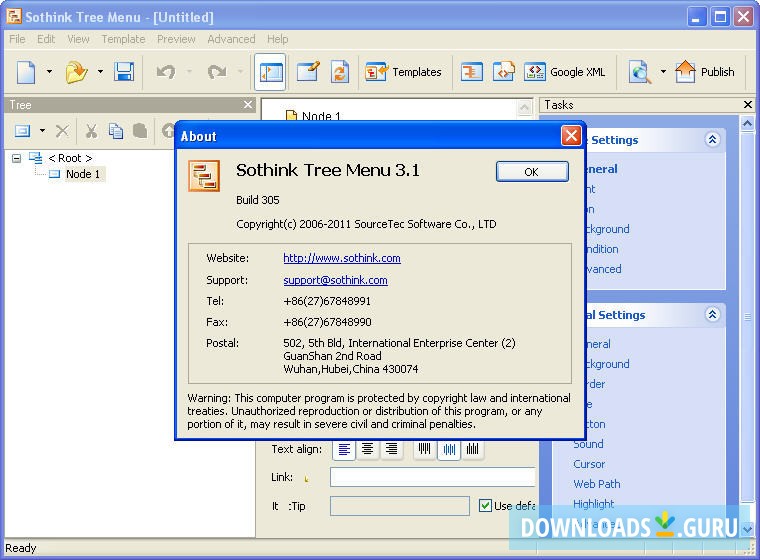
Task: Click the code page toolbar icon
Action: [504, 72]
